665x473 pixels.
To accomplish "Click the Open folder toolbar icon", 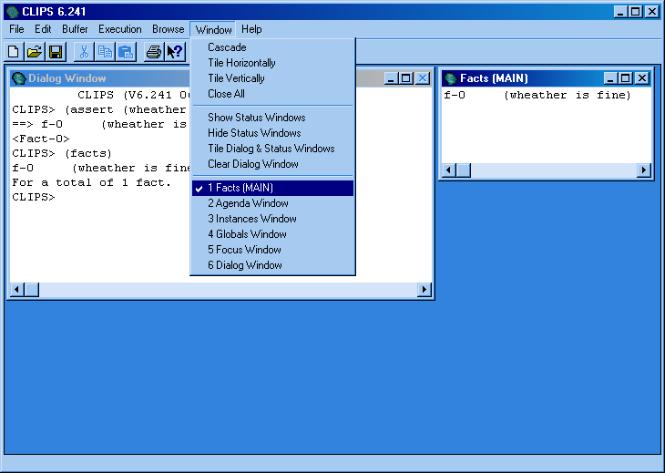I will pos(35,52).
